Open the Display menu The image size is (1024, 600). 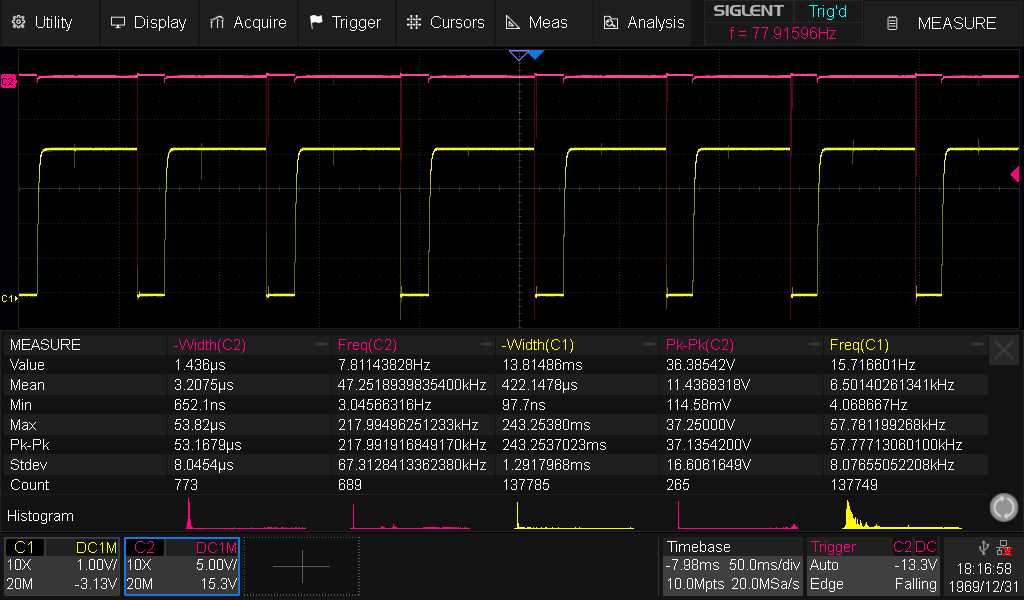148,22
